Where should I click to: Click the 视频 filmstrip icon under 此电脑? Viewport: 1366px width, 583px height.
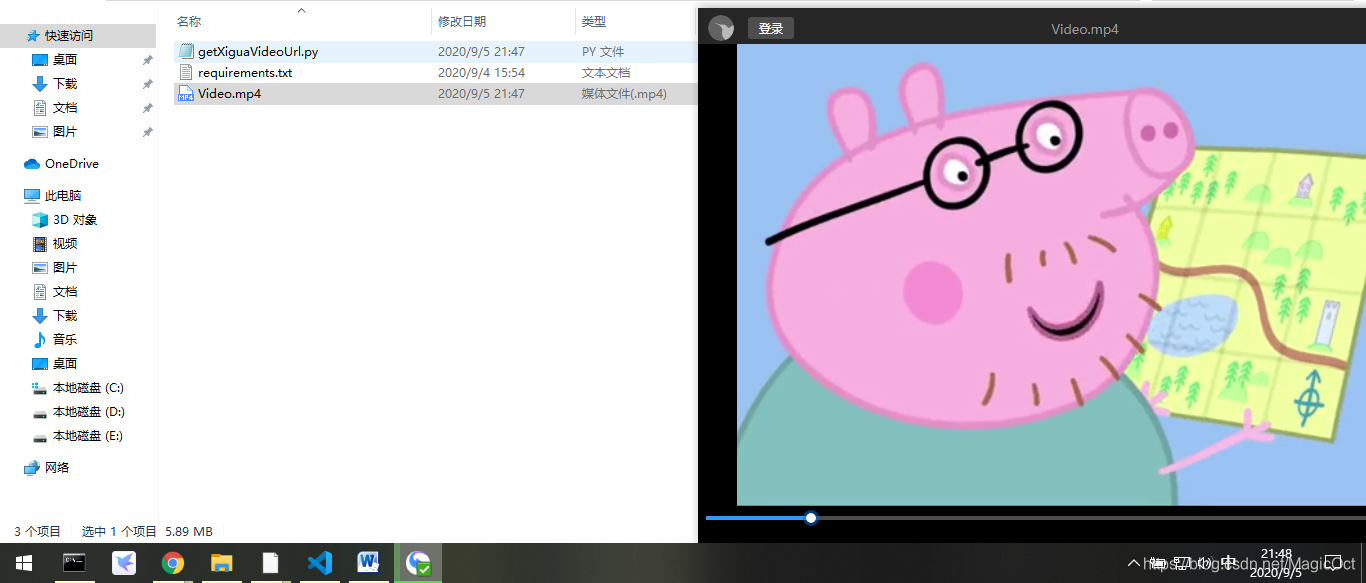[40, 244]
